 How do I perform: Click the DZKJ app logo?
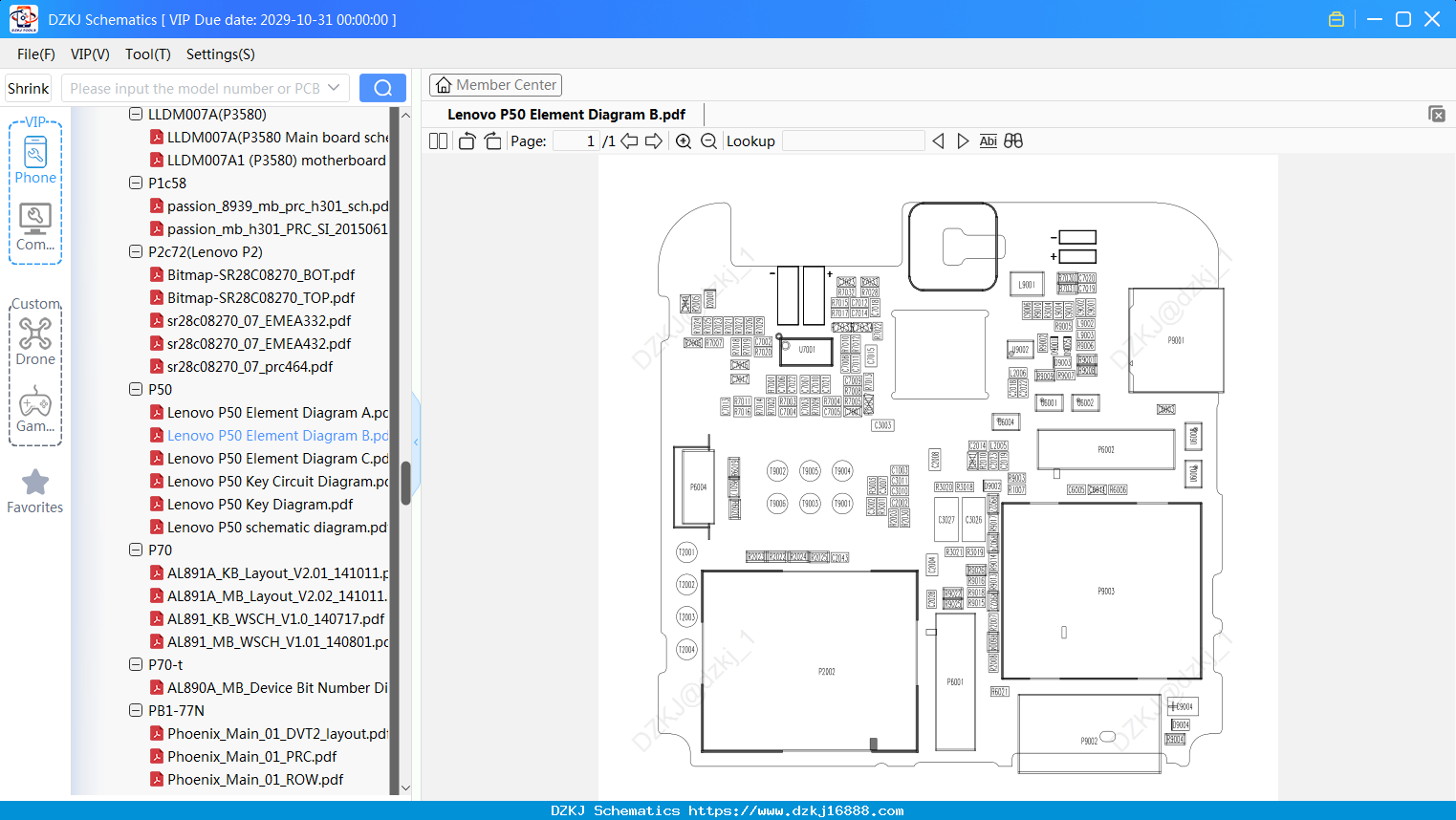pos(23,19)
